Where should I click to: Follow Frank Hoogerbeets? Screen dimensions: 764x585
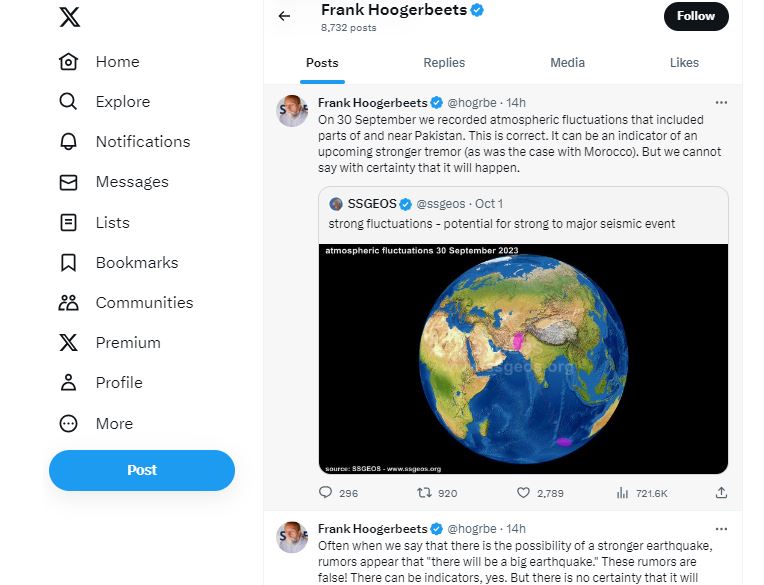click(x=696, y=16)
